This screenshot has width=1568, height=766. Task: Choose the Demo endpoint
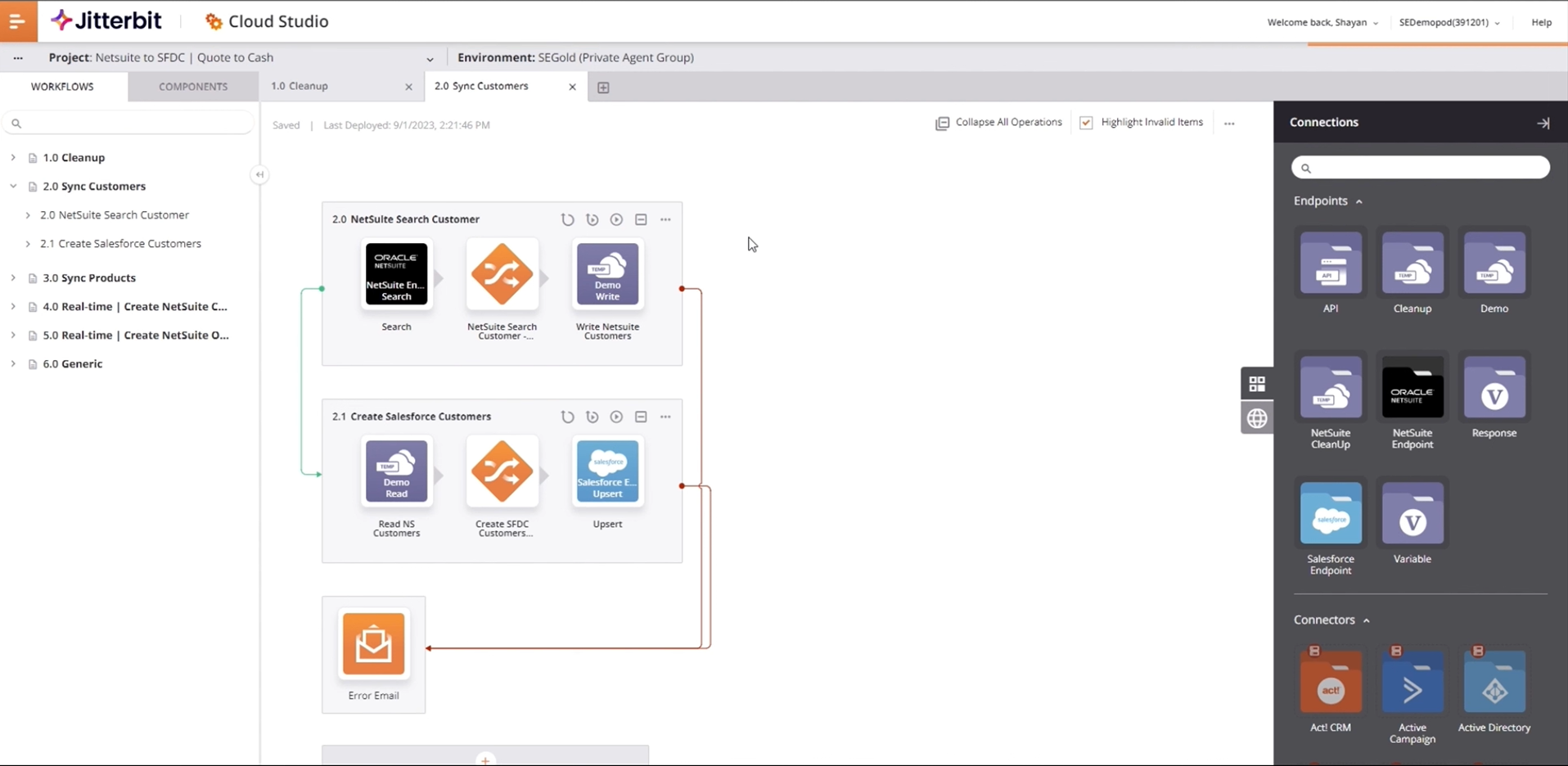pyautogui.click(x=1494, y=264)
